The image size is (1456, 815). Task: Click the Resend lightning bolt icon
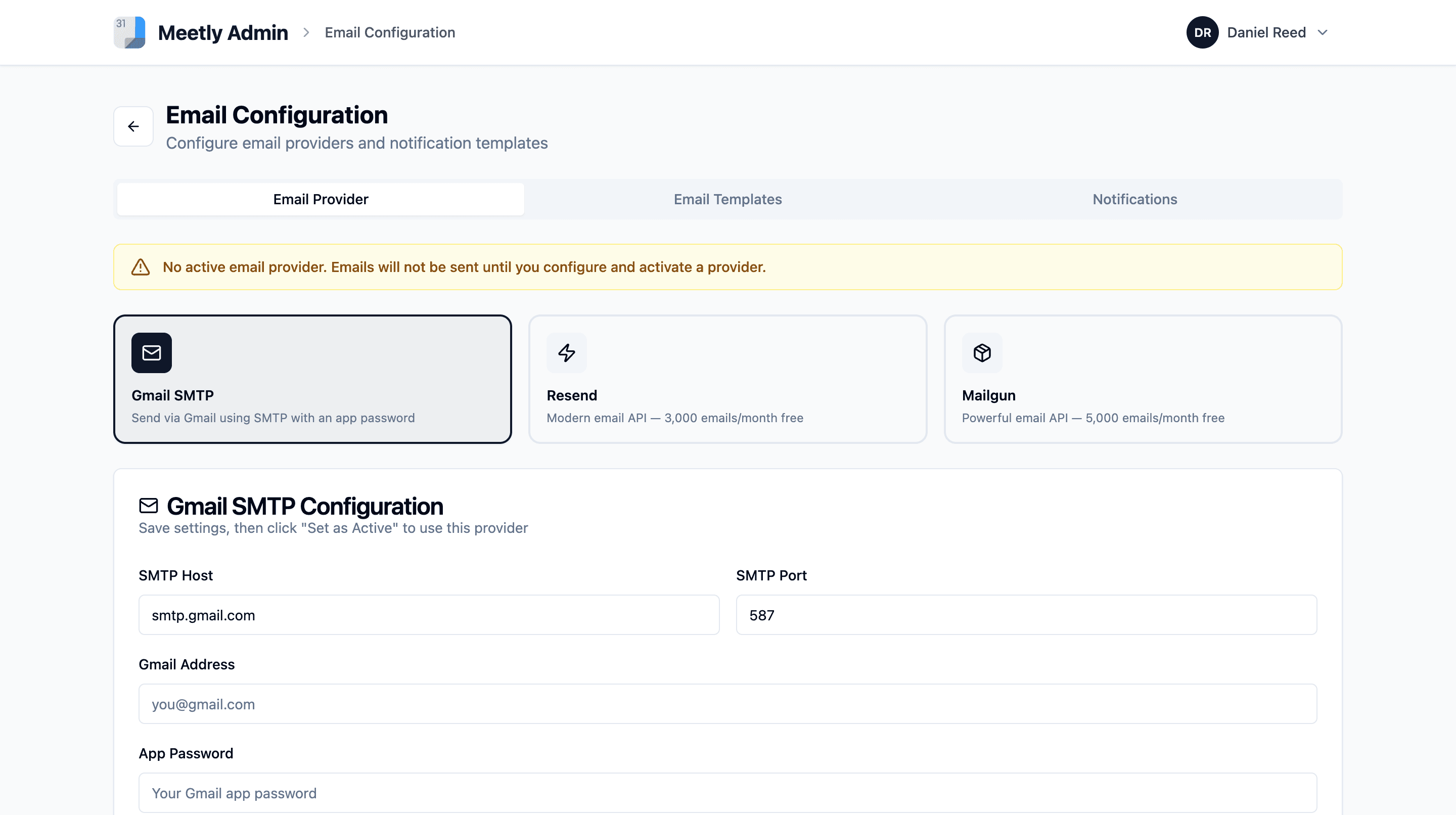click(566, 353)
